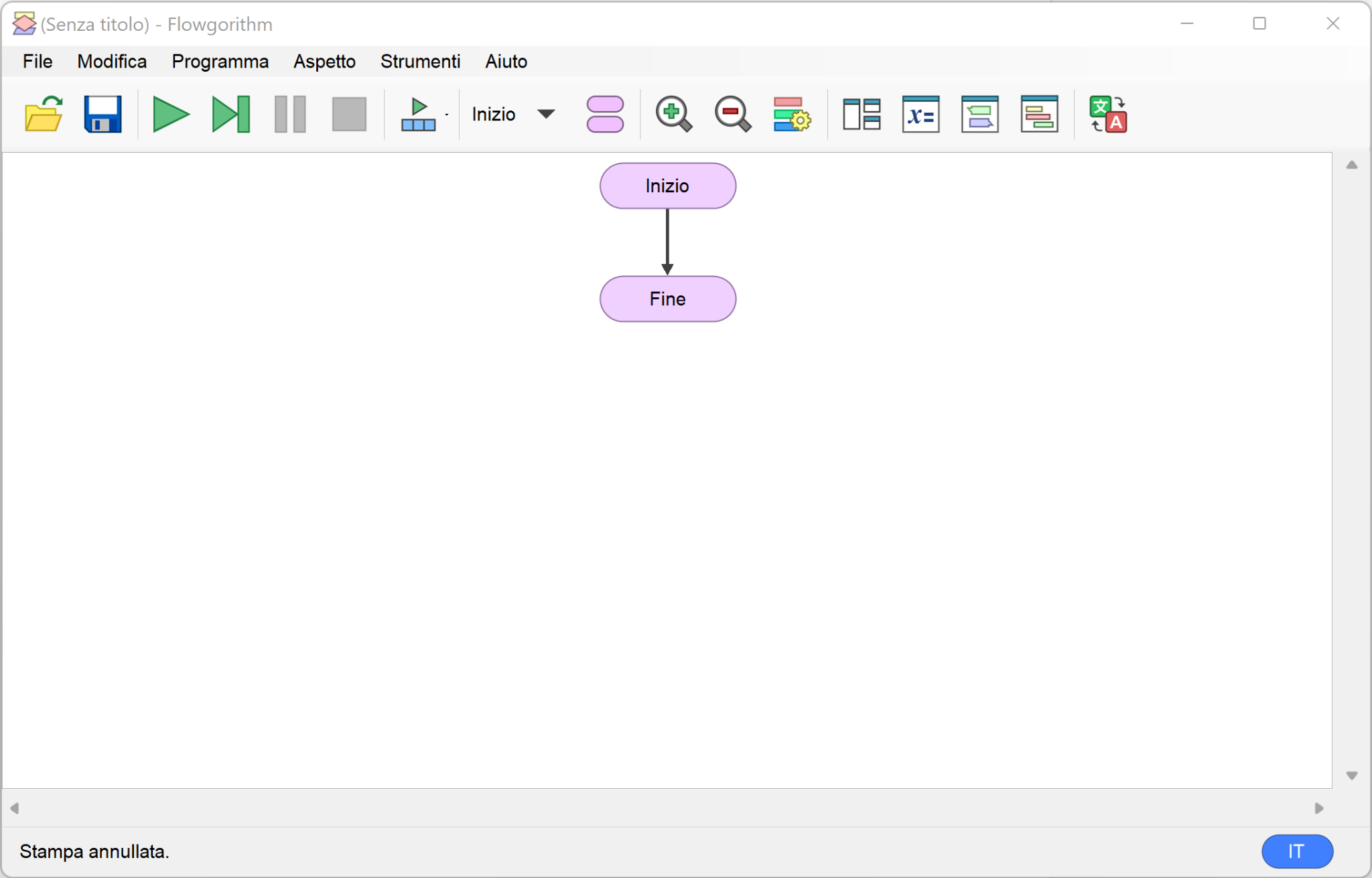Open the variable watch window icon
Viewport: 1372px width, 878px height.
[920, 114]
